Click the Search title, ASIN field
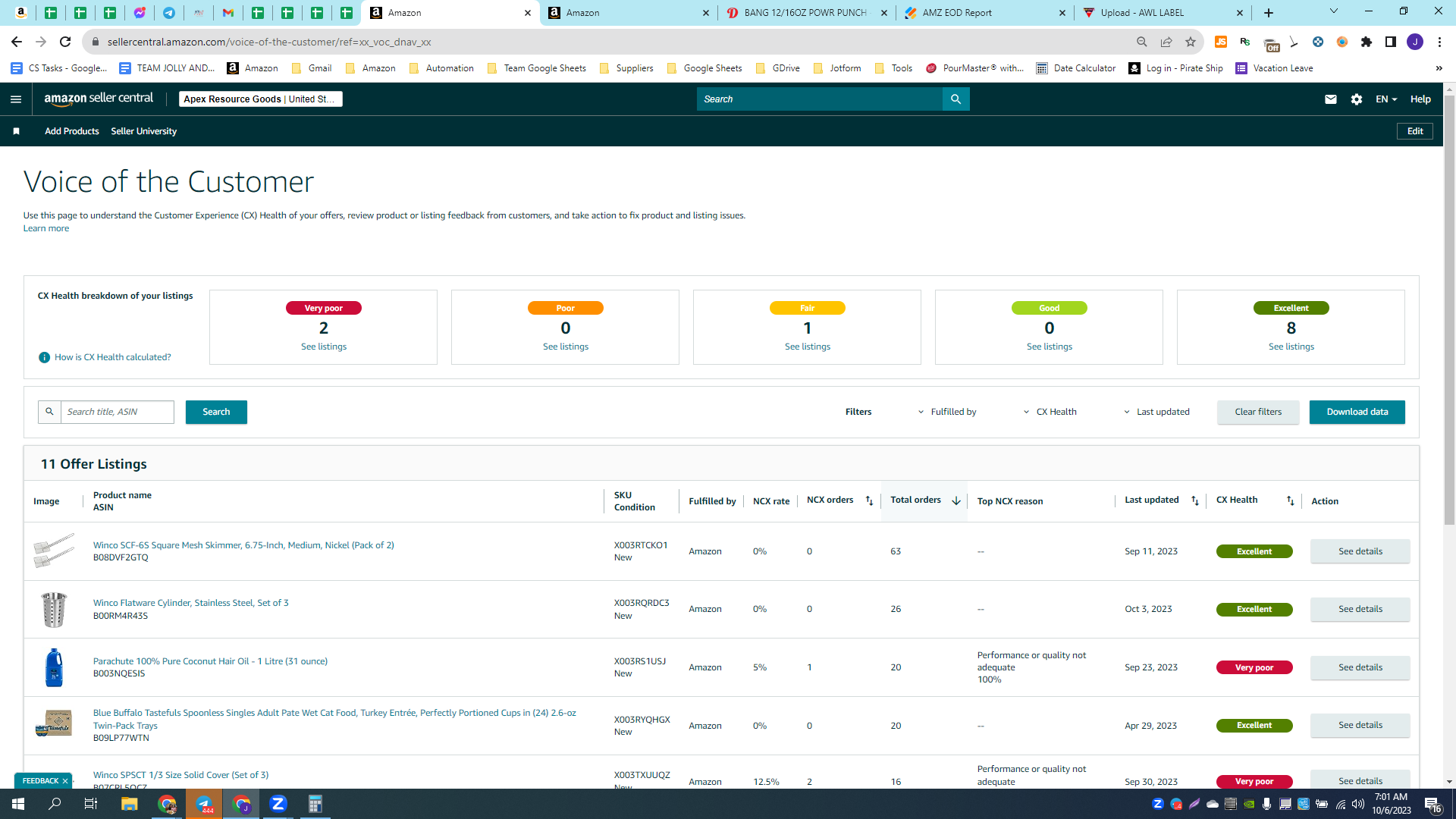The width and height of the screenshot is (1456, 819). click(118, 412)
